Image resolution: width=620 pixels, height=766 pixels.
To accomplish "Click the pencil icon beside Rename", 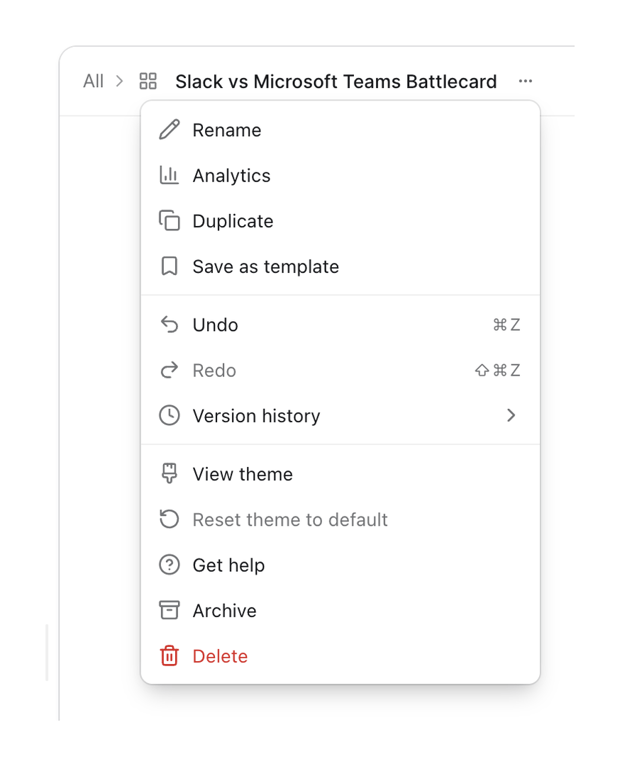I will point(169,130).
